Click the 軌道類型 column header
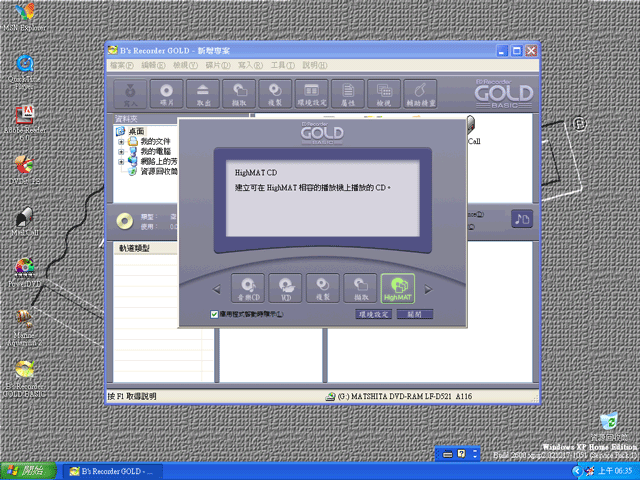 point(145,248)
